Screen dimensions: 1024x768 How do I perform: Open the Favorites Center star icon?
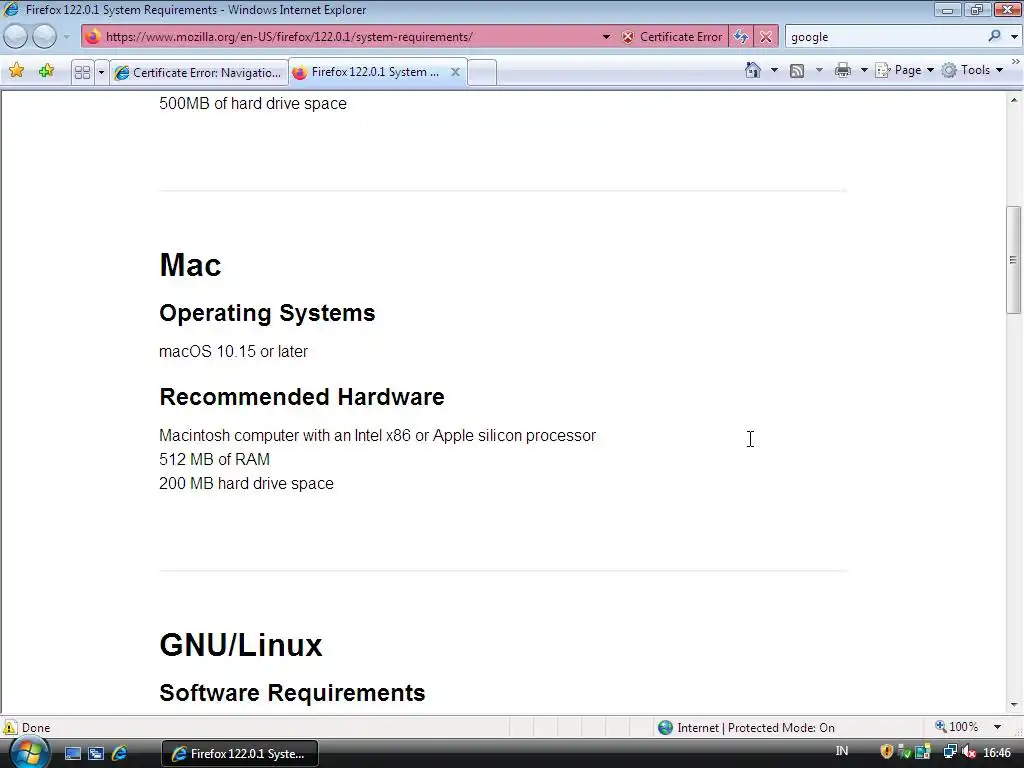click(x=17, y=71)
